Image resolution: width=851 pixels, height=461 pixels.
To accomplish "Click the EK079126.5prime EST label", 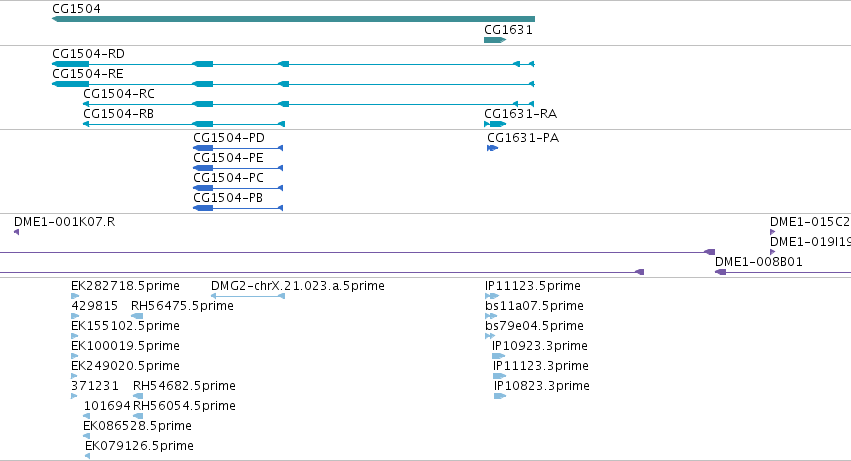I will [139, 446].
